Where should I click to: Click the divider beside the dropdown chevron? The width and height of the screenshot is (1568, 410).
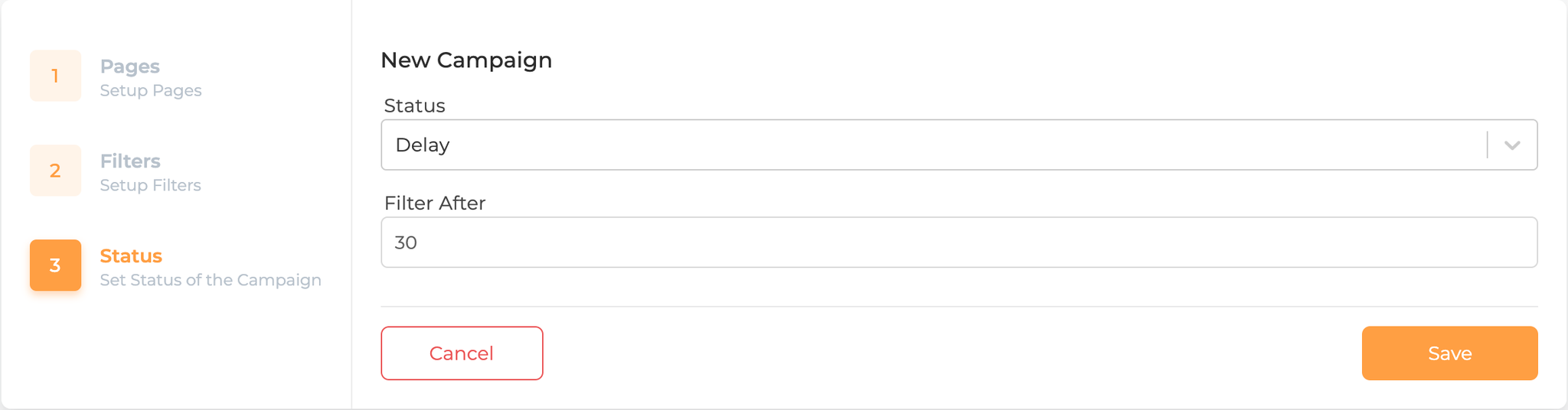coord(1488,145)
